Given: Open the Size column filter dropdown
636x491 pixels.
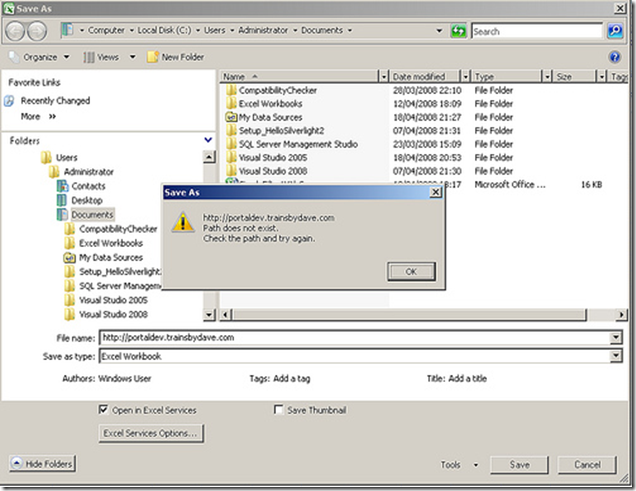Looking at the screenshot, I should (602, 76).
